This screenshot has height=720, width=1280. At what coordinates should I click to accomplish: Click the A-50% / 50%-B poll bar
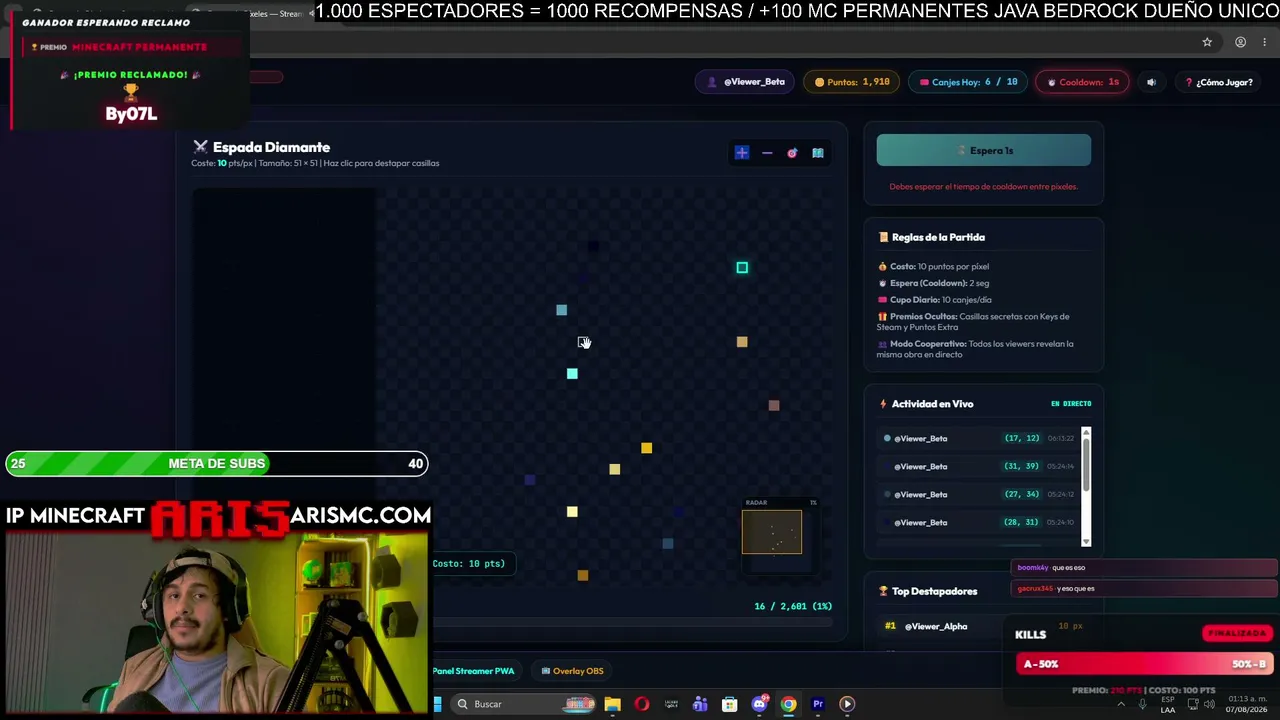[1144, 664]
